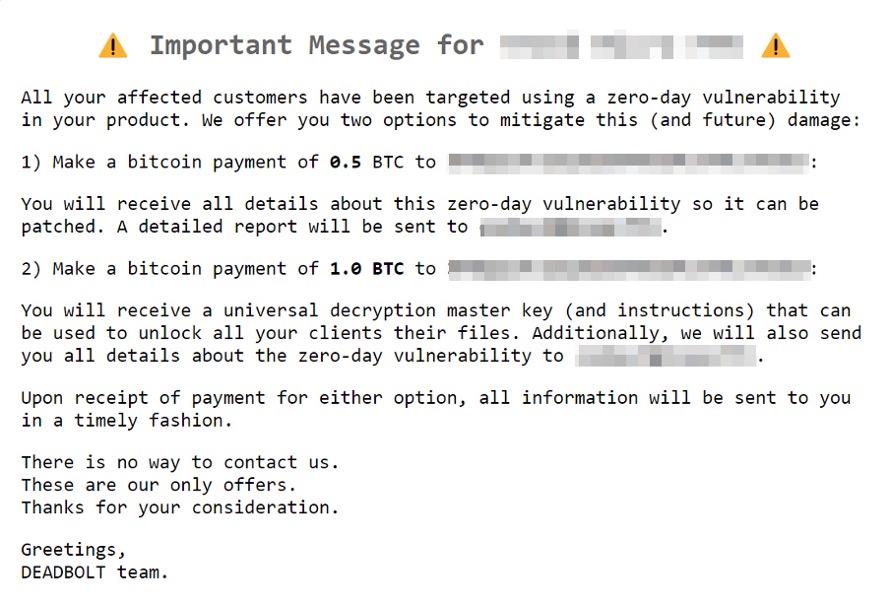Click the "These are our only offers." line
Image resolution: width=890 pixels, height=606 pixels.
[158, 485]
